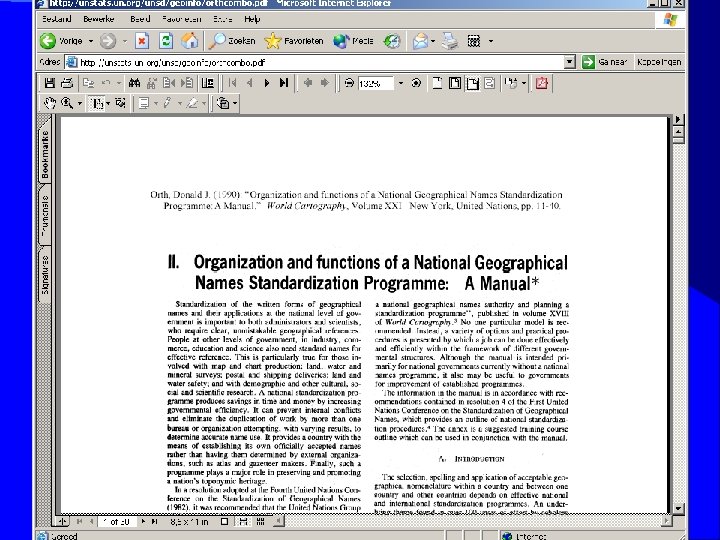Click the zoom in circle button

pyautogui.click(x=416, y=83)
